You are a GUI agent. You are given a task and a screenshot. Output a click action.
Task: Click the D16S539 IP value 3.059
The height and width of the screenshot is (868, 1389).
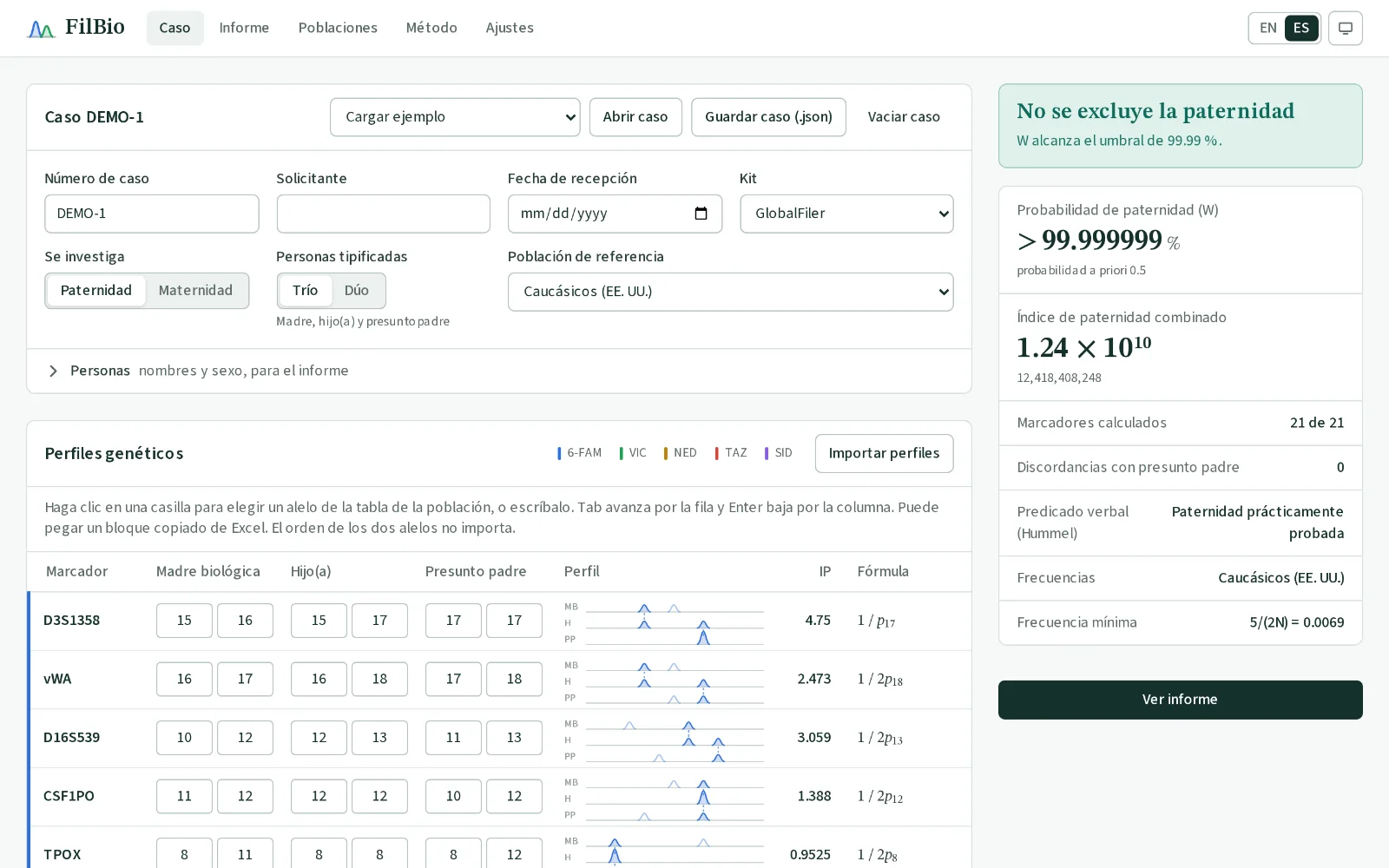[x=814, y=738]
